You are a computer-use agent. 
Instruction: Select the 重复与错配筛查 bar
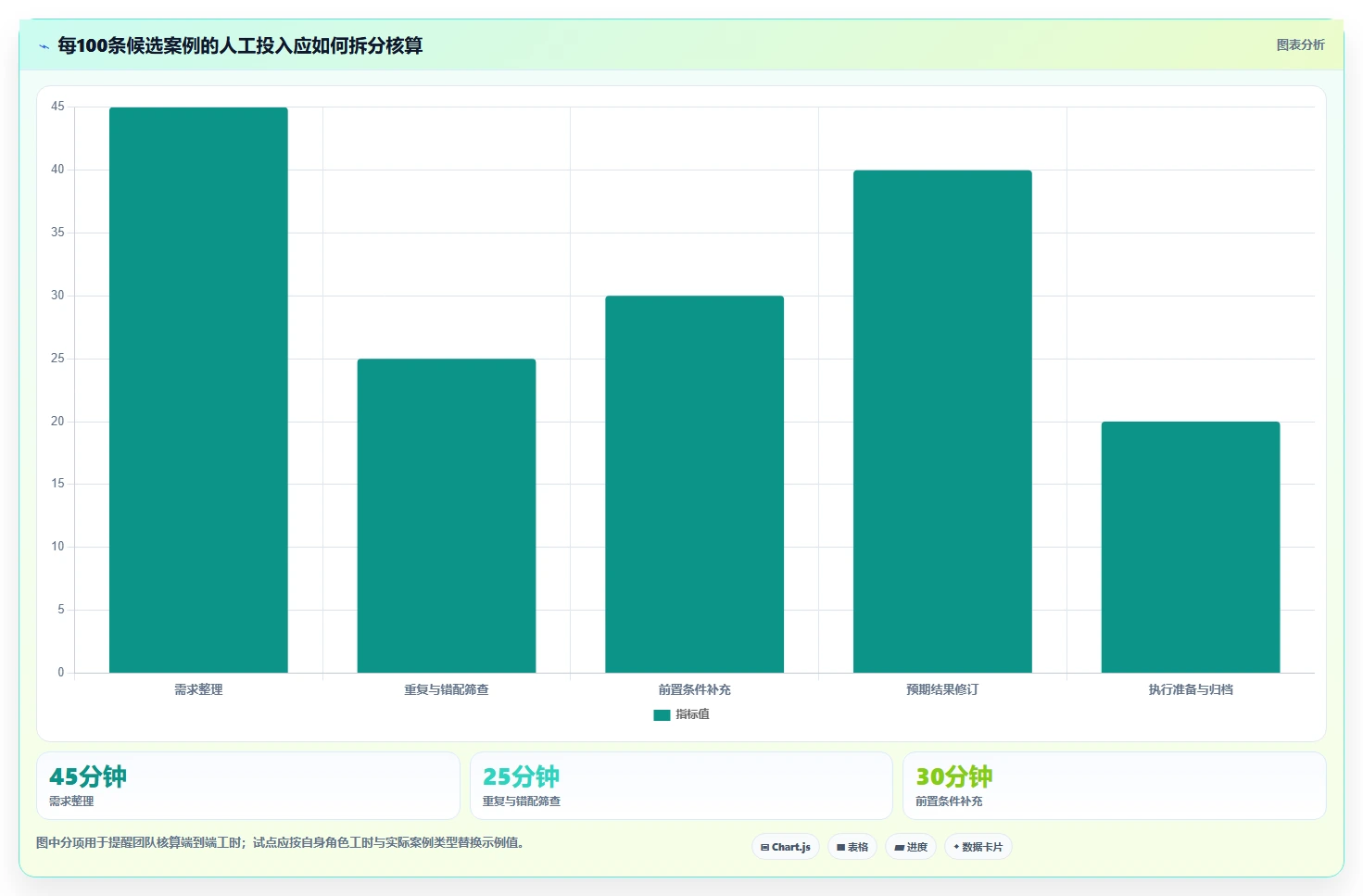pos(447,515)
